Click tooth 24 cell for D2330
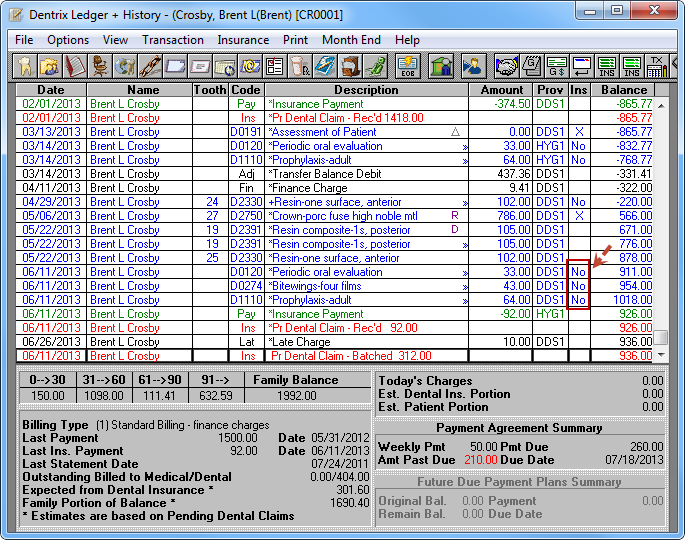685x540 pixels. point(212,201)
